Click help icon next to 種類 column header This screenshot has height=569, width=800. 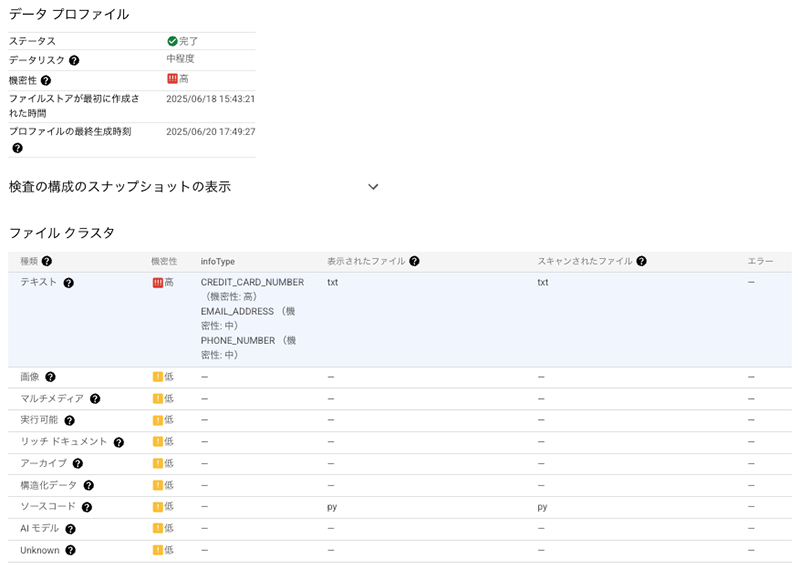point(47,262)
